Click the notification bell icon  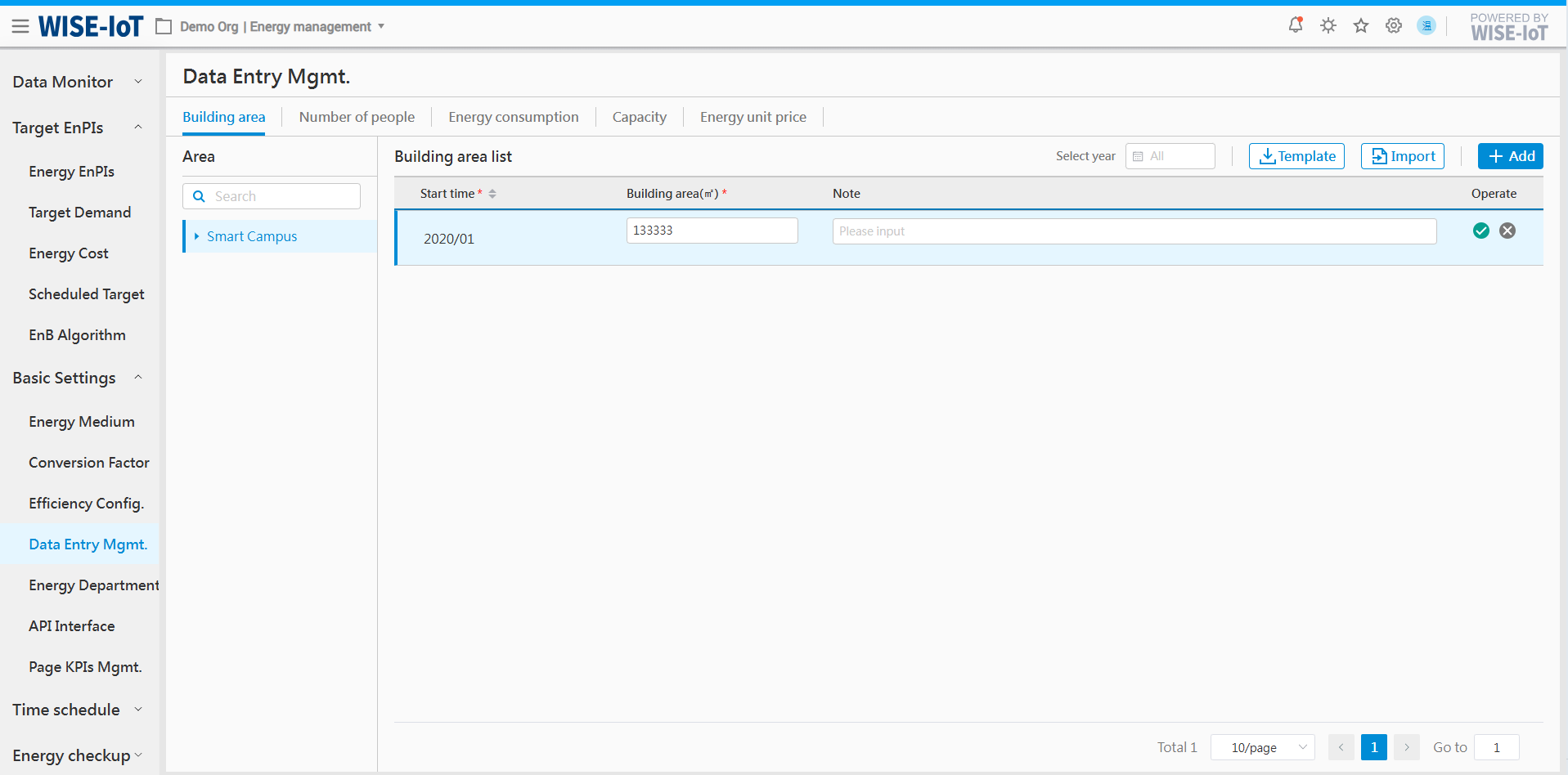click(x=1296, y=25)
